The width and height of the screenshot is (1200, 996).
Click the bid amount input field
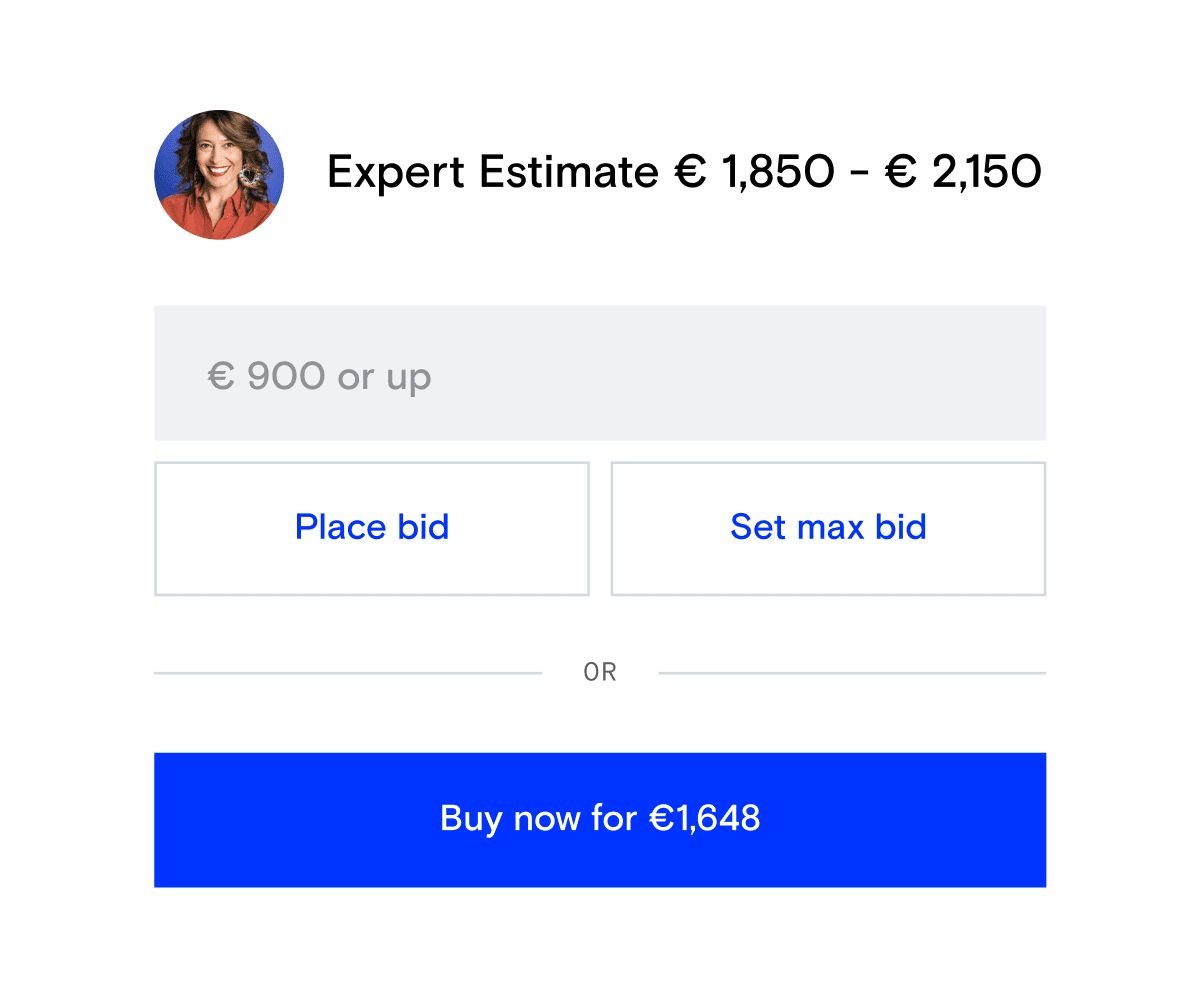click(600, 373)
